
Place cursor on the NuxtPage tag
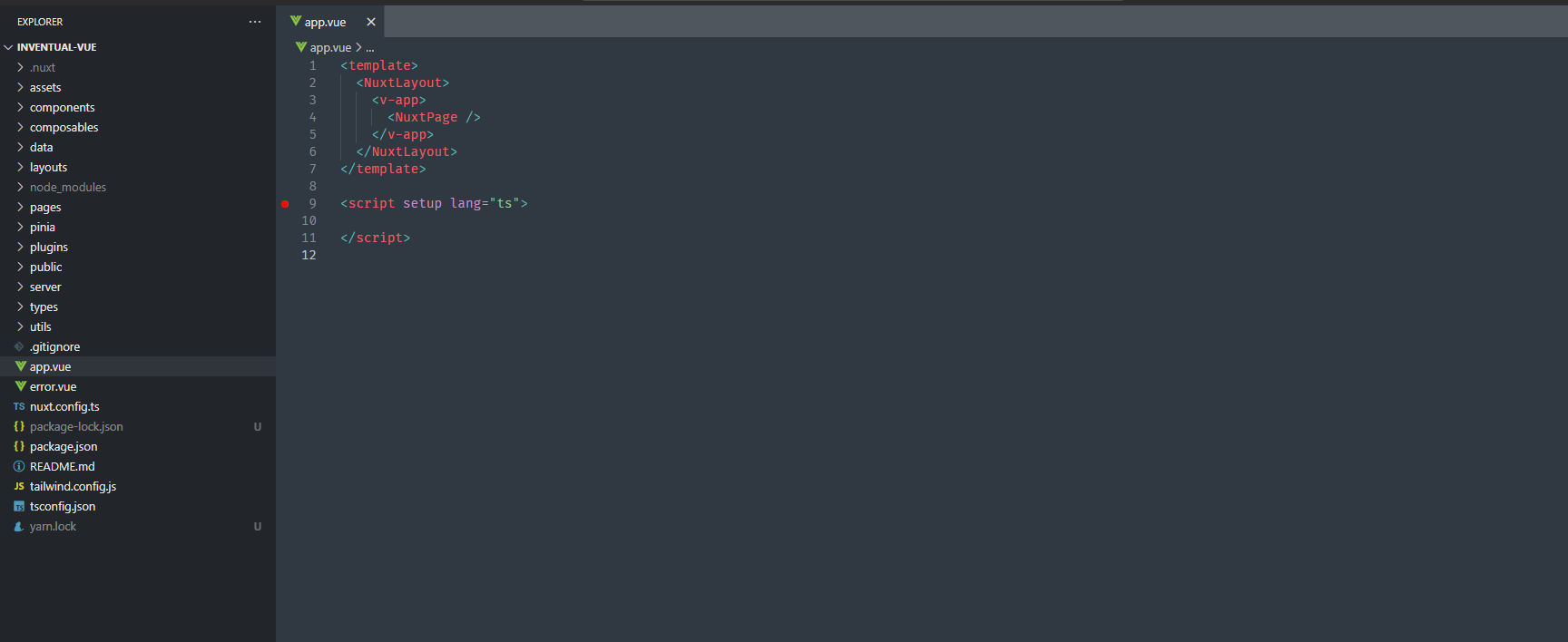coord(434,117)
